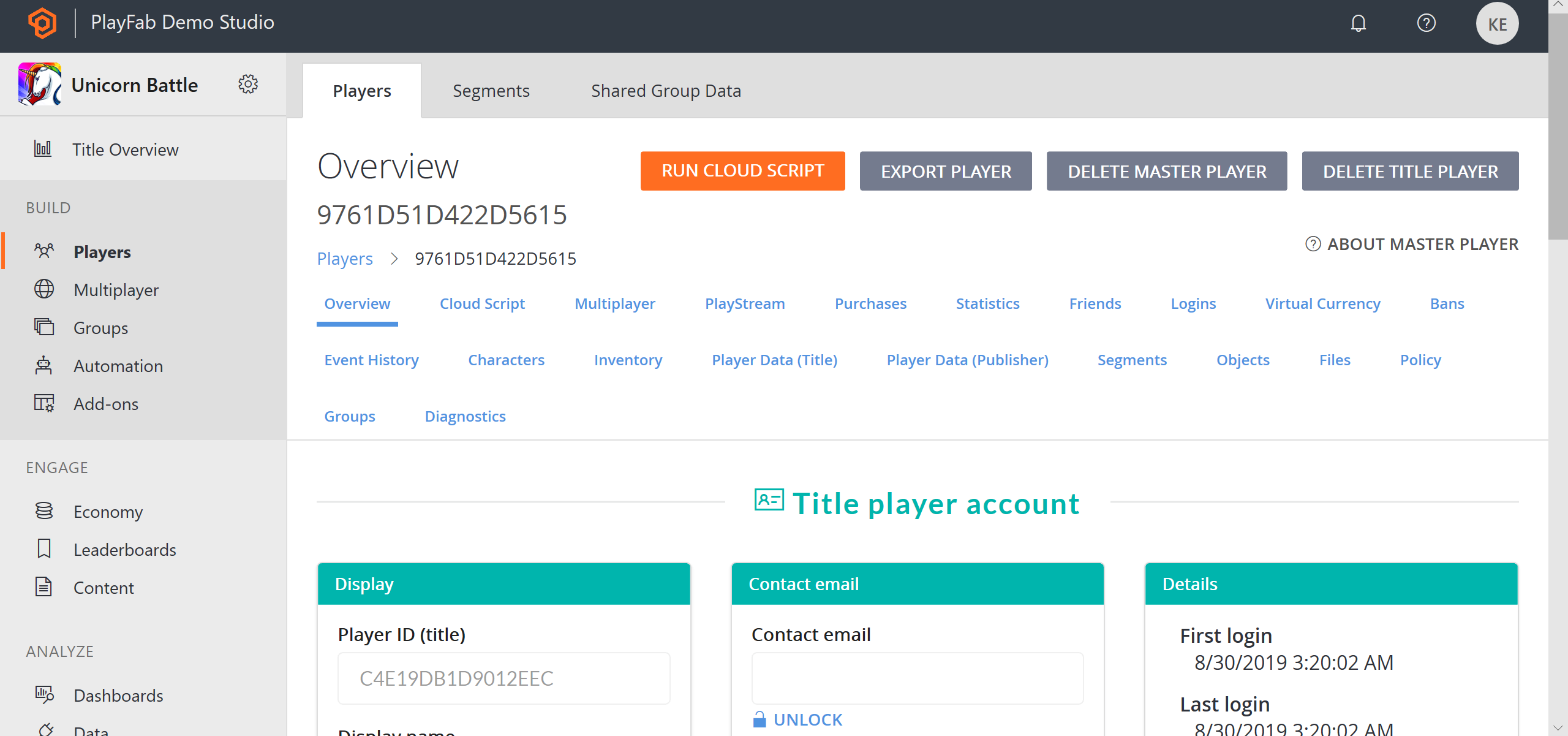Click the Unicorn Battle settings gear icon
Viewport: 1568px width, 736px height.
tap(249, 83)
